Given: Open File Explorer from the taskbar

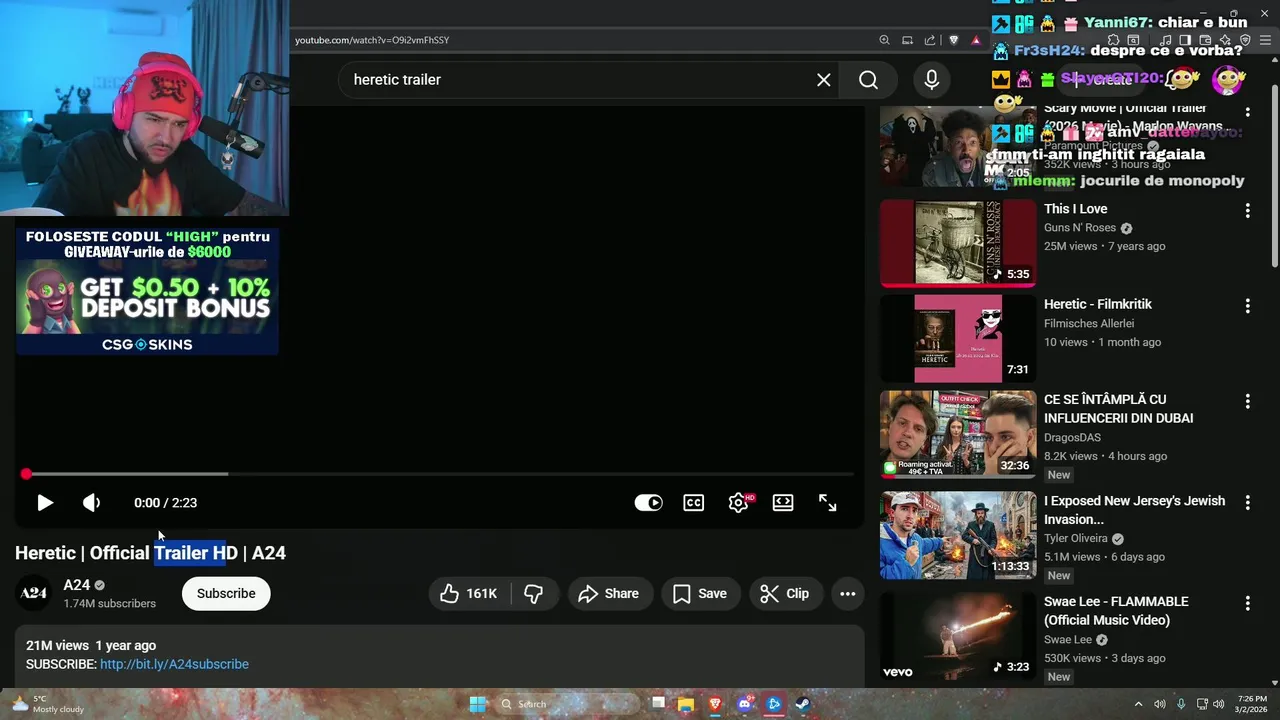Looking at the screenshot, I should coord(686,704).
